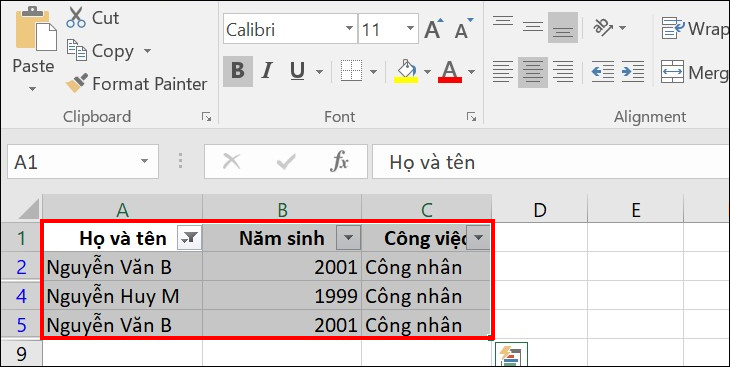Screen dimensions: 730x367
Task: Click the formula bar containing Họ và tên
Action: (x=551, y=162)
